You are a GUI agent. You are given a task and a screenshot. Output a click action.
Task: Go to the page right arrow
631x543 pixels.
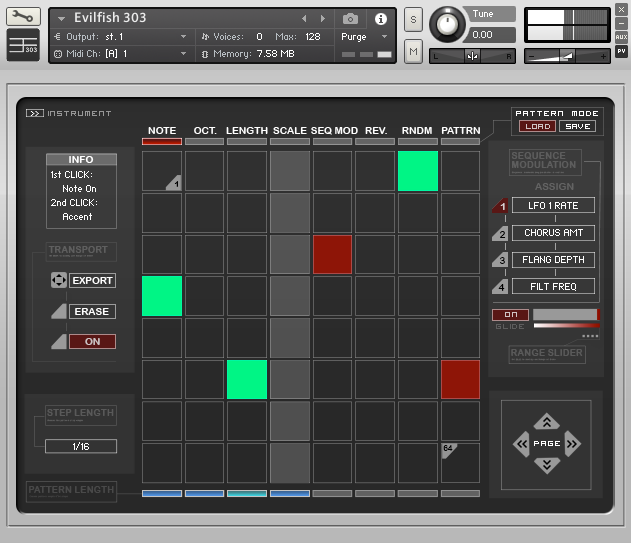pos(572,443)
